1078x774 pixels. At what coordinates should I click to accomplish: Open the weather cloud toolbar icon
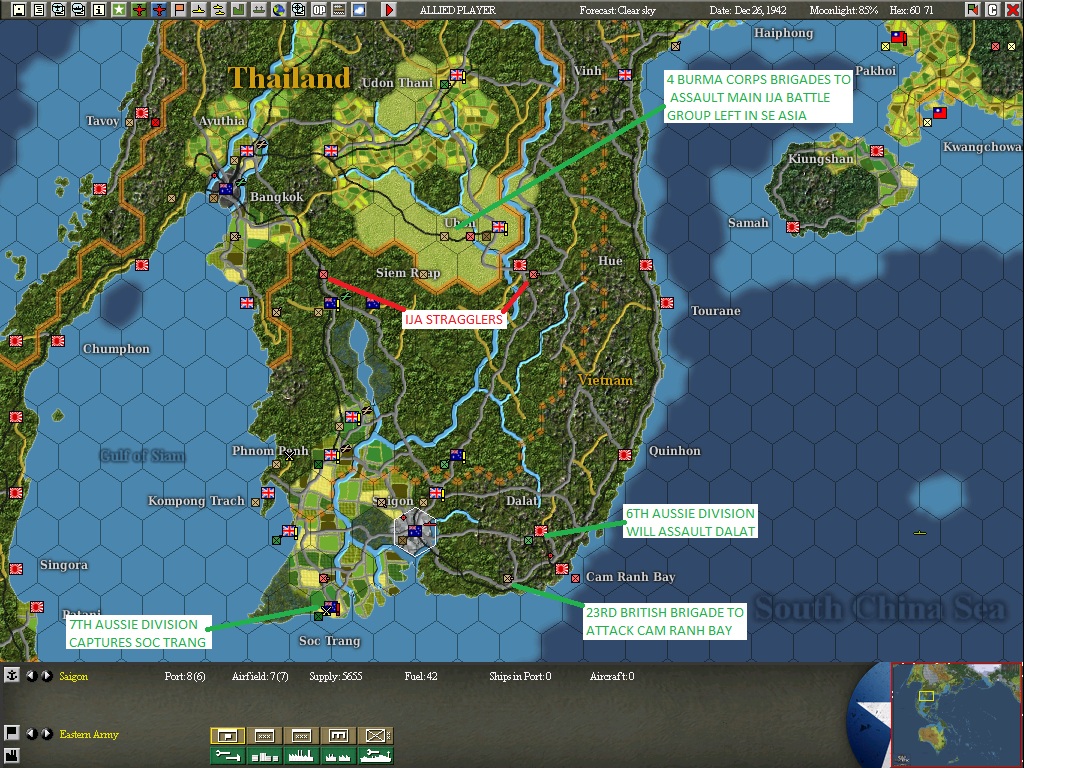click(x=359, y=10)
